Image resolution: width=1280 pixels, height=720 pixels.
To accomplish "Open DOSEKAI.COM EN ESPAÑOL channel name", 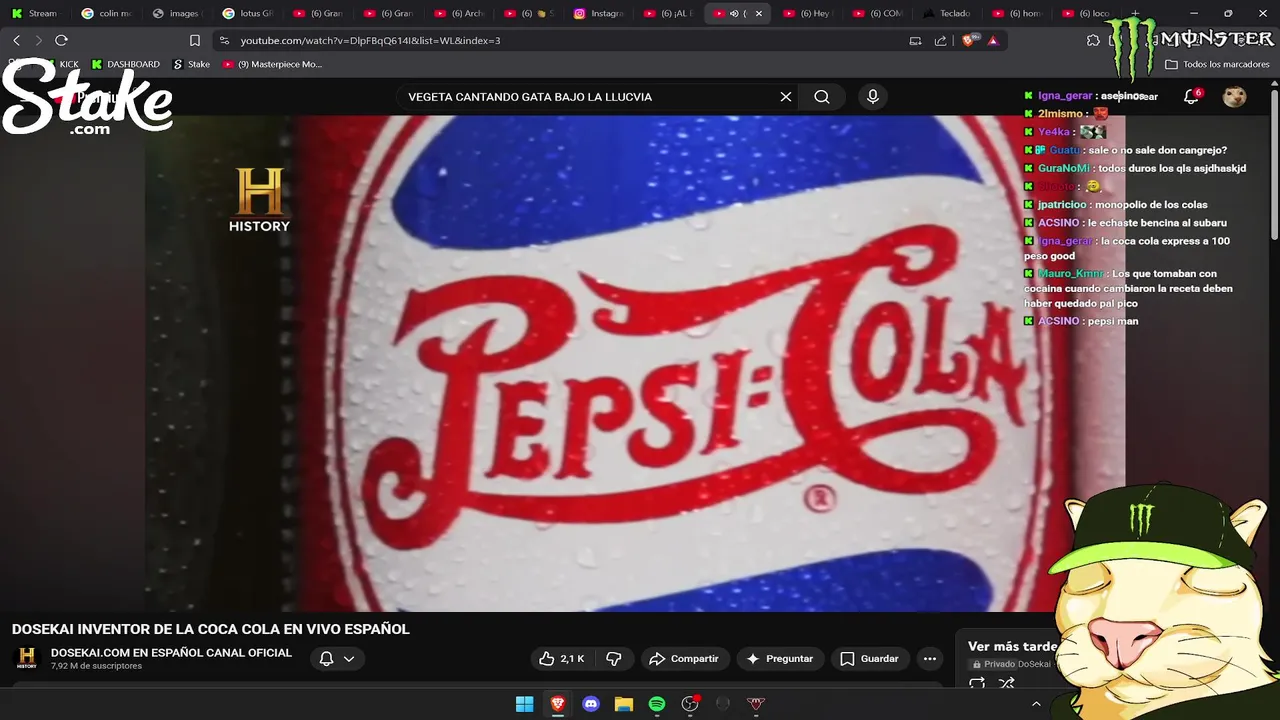I will (171, 653).
